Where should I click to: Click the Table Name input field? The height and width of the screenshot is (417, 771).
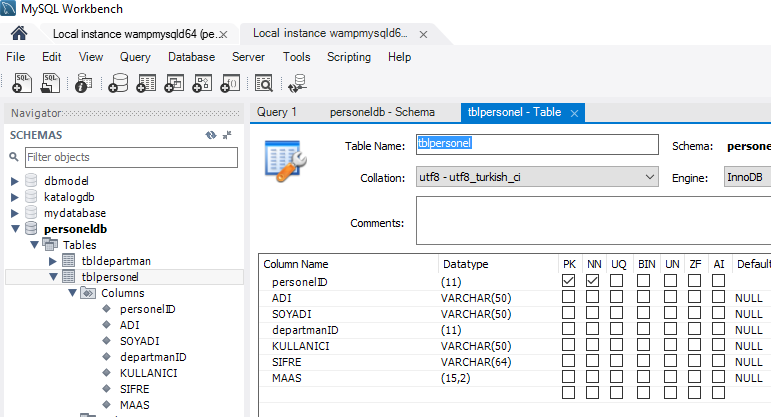[x=537, y=144]
